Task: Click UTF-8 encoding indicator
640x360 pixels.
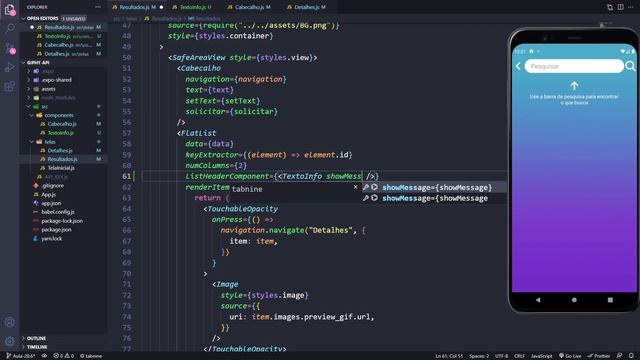Action: 501,356
